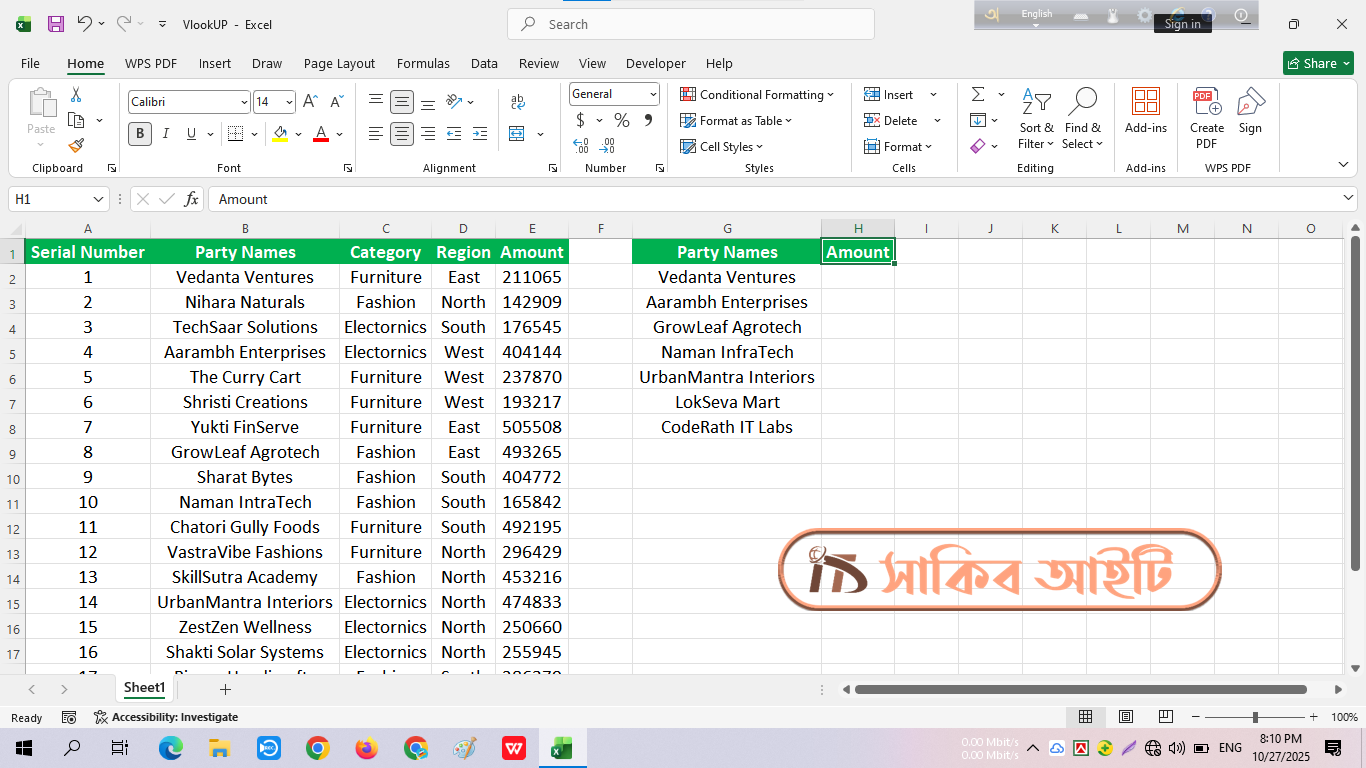This screenshot has width=1366, height=768.
Task: Click the Insert Function fx icon
Action: (191, 199)
